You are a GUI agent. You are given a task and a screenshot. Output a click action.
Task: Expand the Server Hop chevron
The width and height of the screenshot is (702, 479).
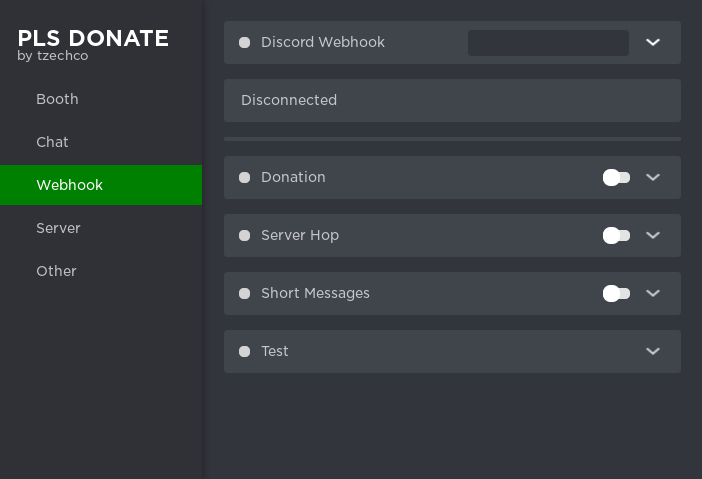pos(653,235)
